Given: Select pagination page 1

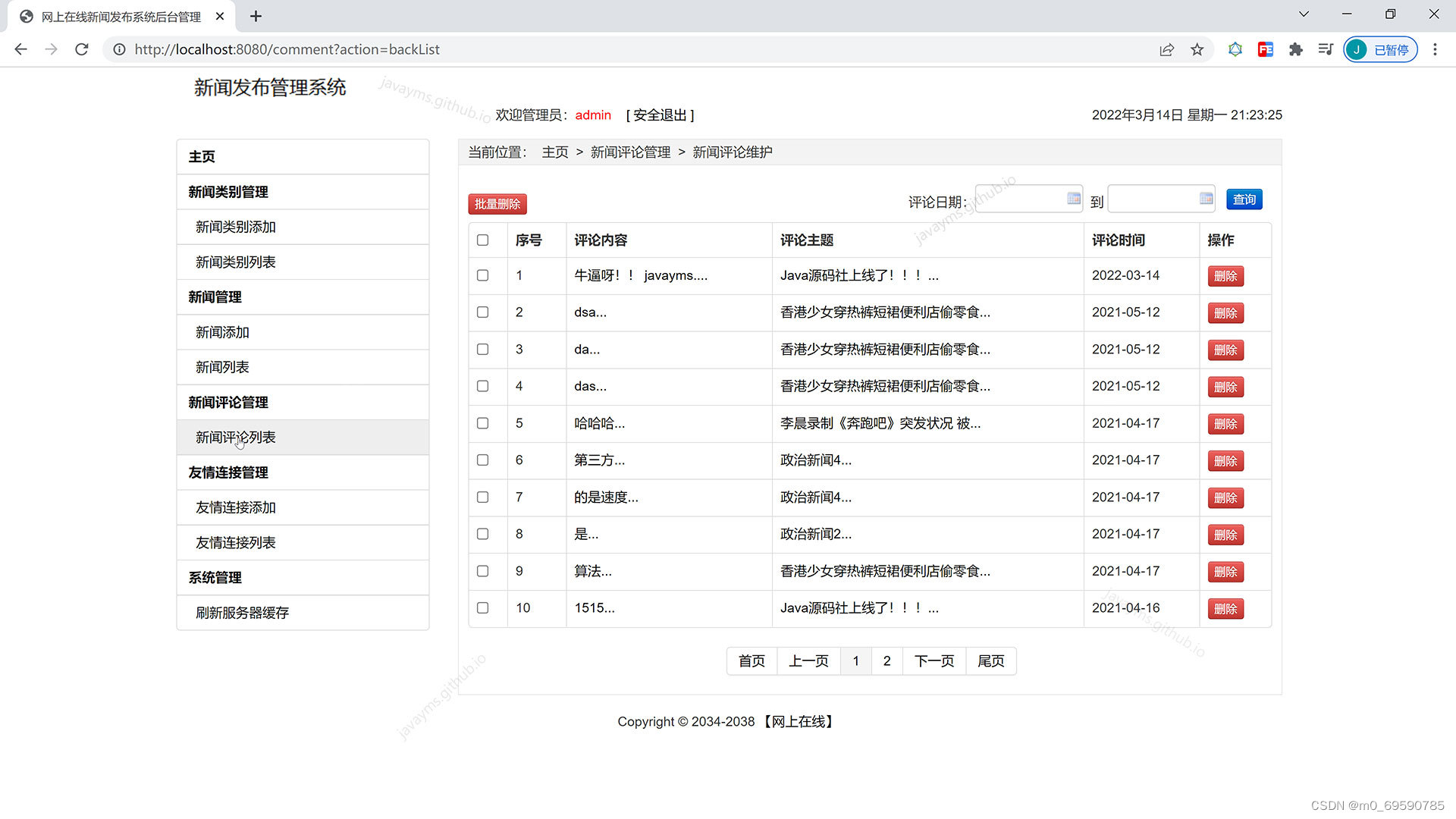Looking at the screenshot, I should coord(855,661).
